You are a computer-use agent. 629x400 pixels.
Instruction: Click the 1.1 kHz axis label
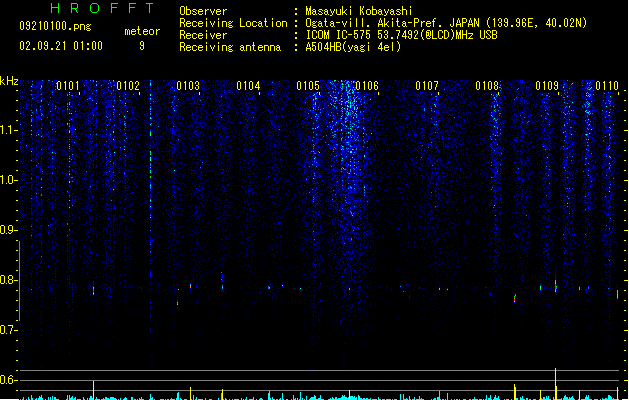8,130
